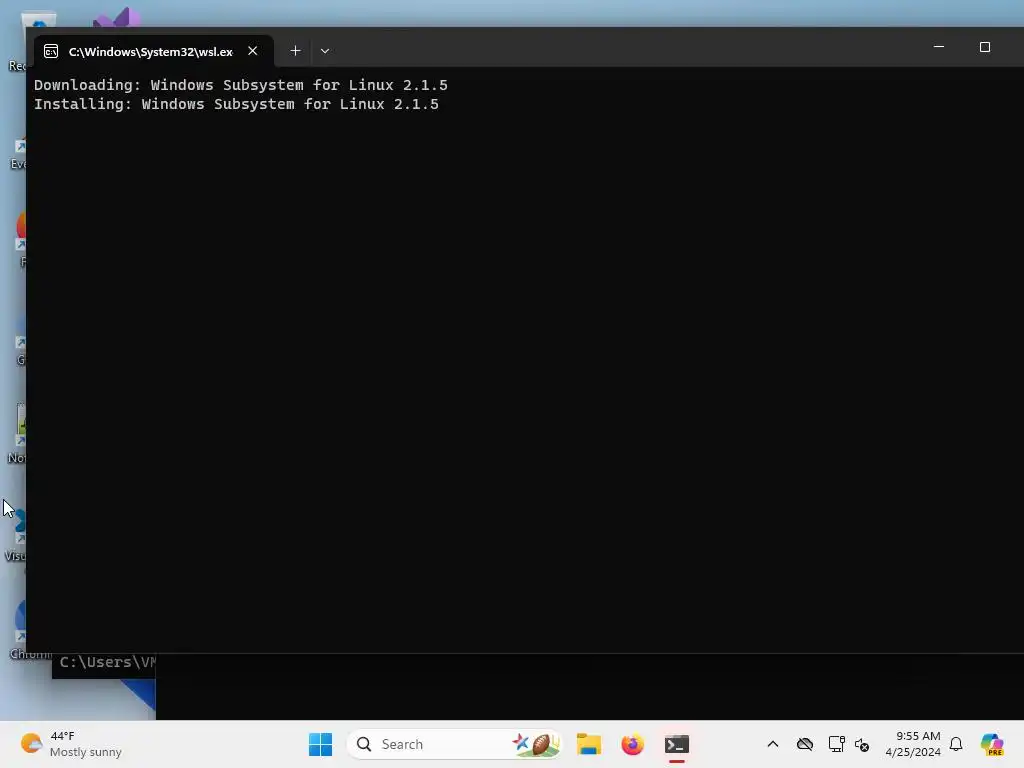Screen dimensions: 1024x768
Task: Select the wsl.exe terminal tab
Action: tap(153, 52)
